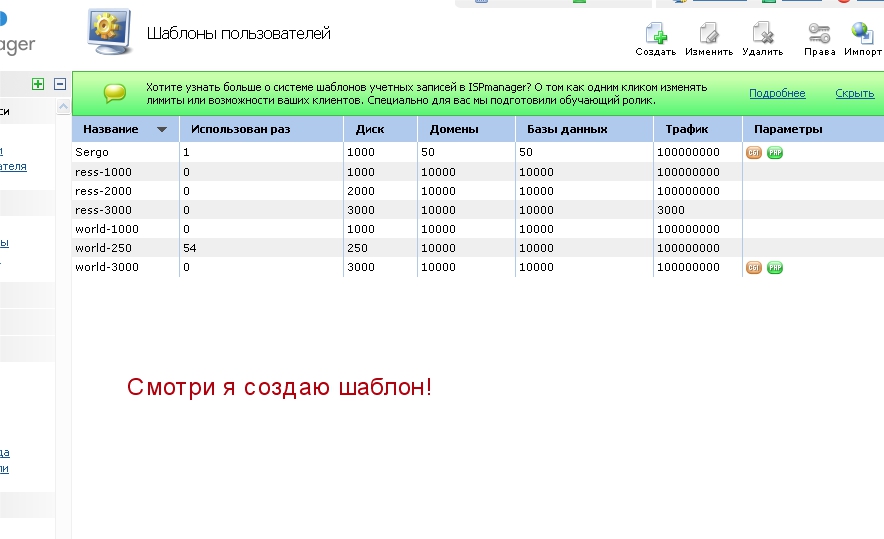This screenshot has height=539, width=884.
Task: Open the Подробнее link in banner
Action: (x=777, y=93)
